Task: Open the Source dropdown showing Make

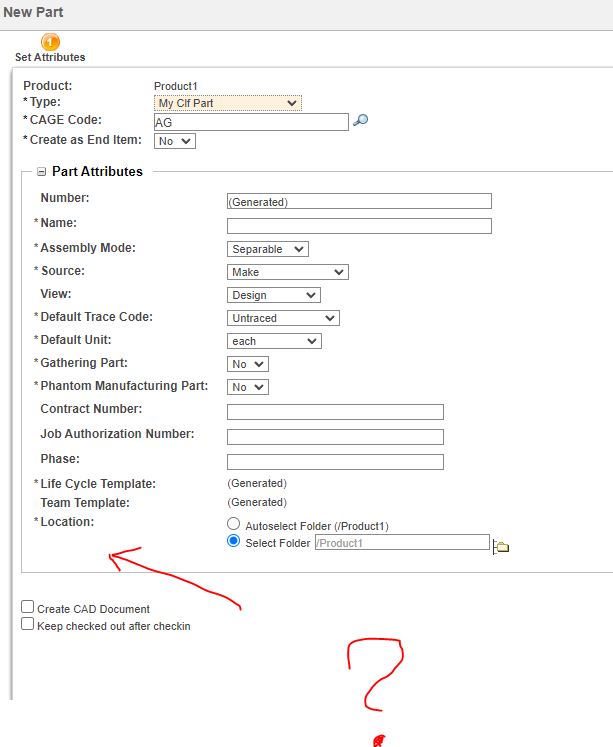Action: [x=287, y=272]
